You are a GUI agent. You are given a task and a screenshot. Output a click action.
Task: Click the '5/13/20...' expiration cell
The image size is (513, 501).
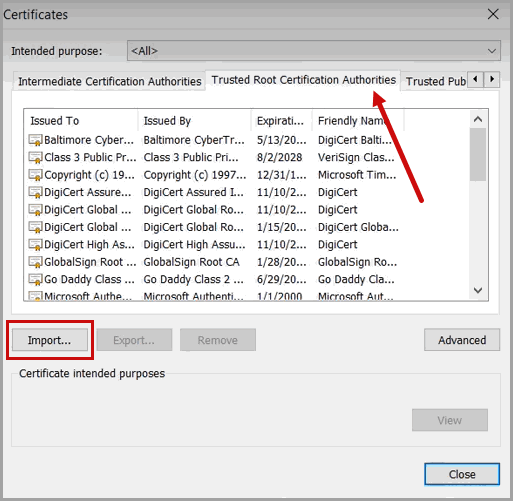pyautogui.click(x=282, y=140)
